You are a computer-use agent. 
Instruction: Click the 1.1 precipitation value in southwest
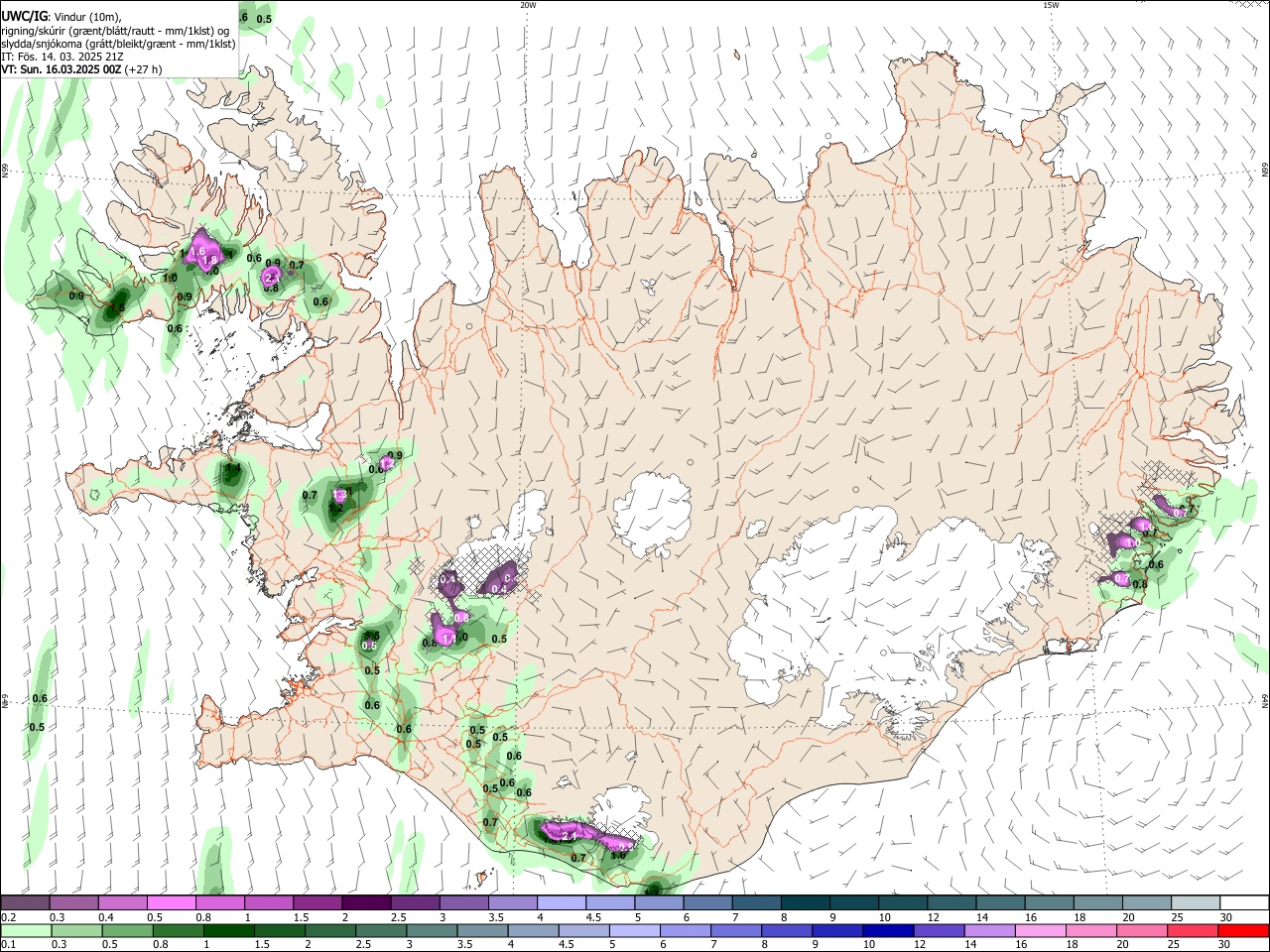447,638
